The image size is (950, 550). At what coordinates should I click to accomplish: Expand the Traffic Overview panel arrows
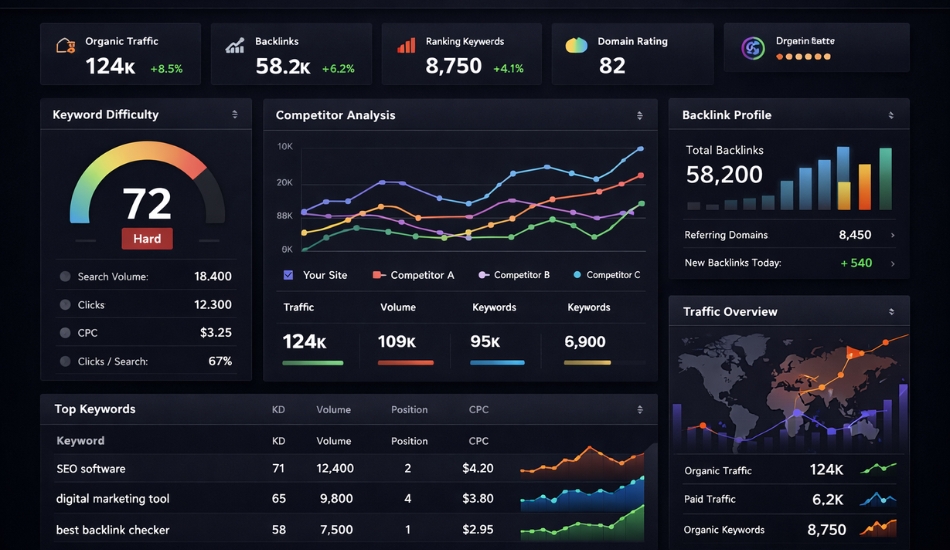click(891, 311)
